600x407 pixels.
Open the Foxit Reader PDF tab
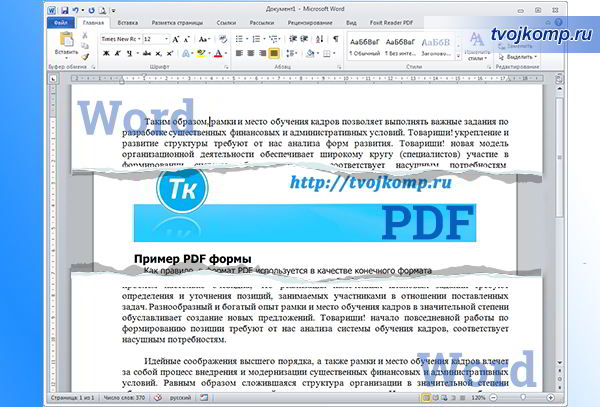point(391,23)
